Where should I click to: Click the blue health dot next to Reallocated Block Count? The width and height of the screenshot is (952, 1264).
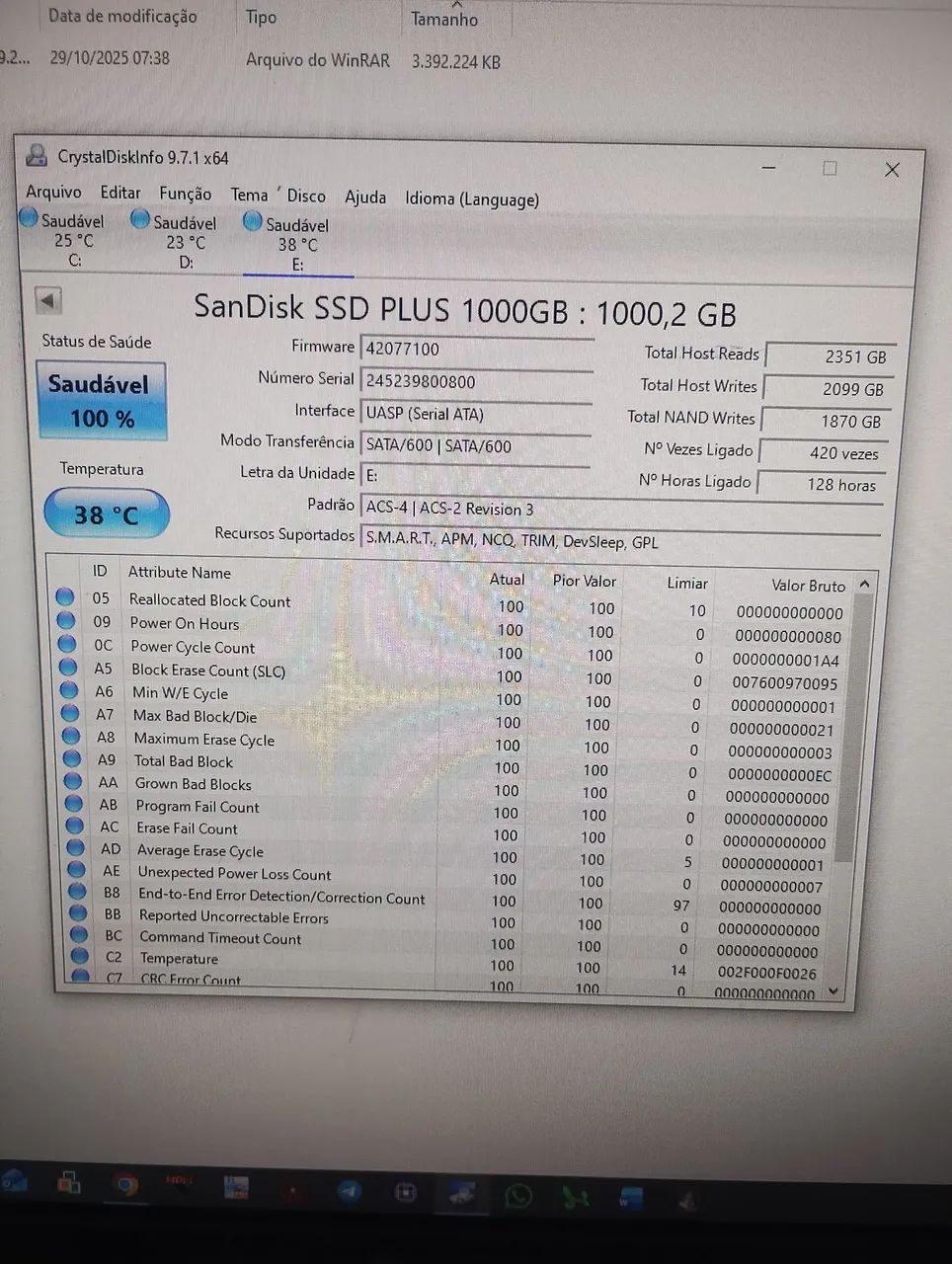[x=64, y=595]
